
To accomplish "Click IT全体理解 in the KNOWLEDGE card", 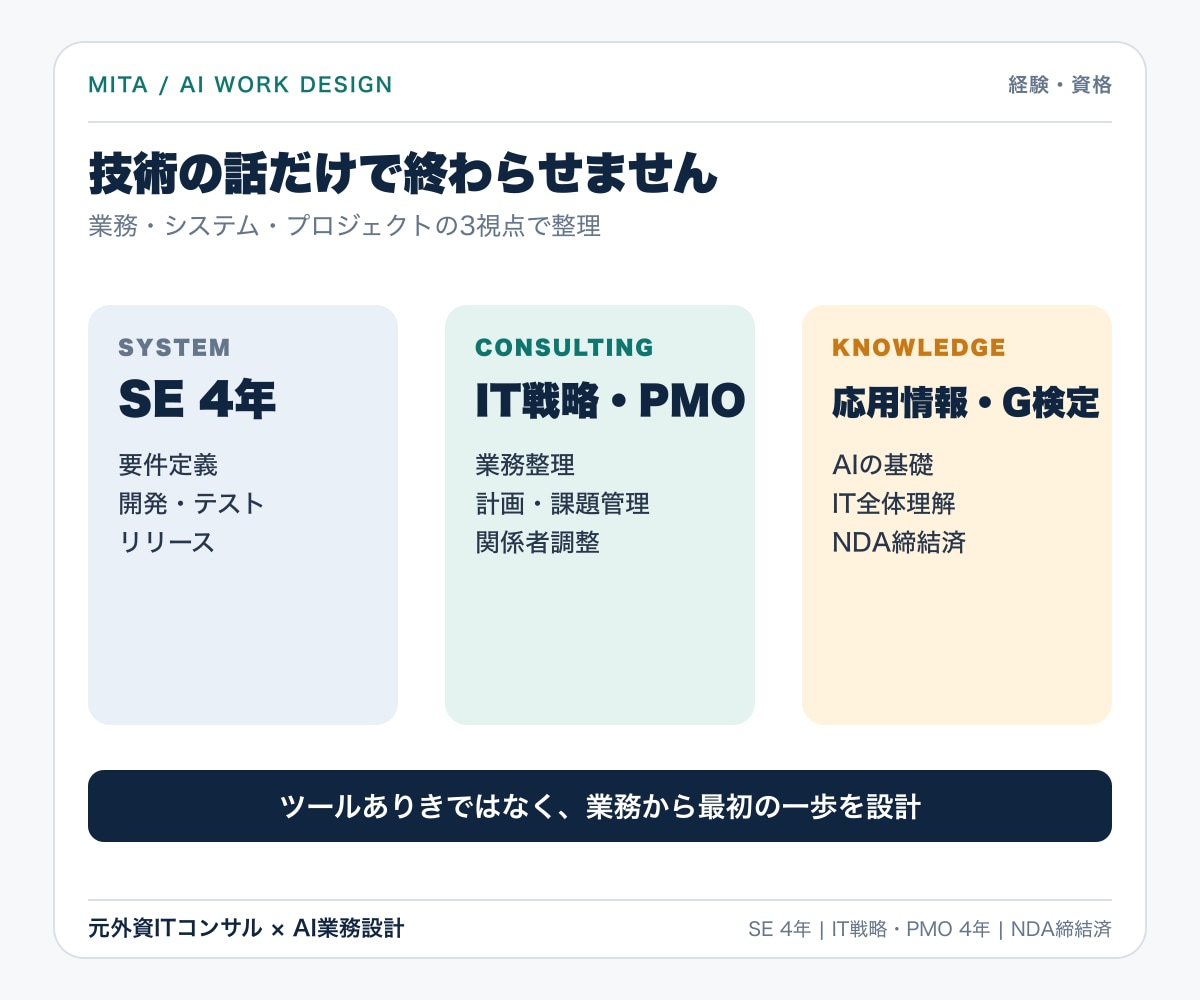I will click(894, 503).
